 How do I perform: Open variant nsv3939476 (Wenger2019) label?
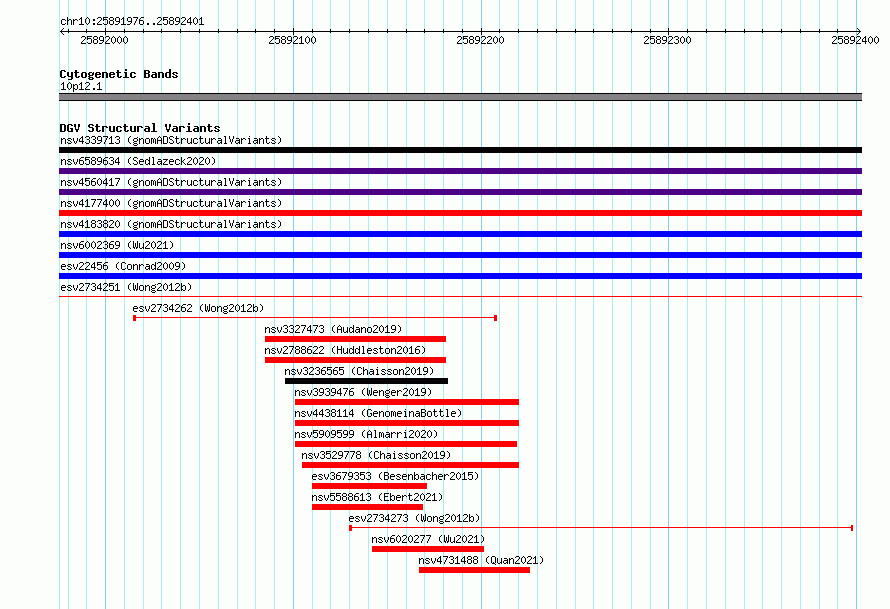(363, 392)
